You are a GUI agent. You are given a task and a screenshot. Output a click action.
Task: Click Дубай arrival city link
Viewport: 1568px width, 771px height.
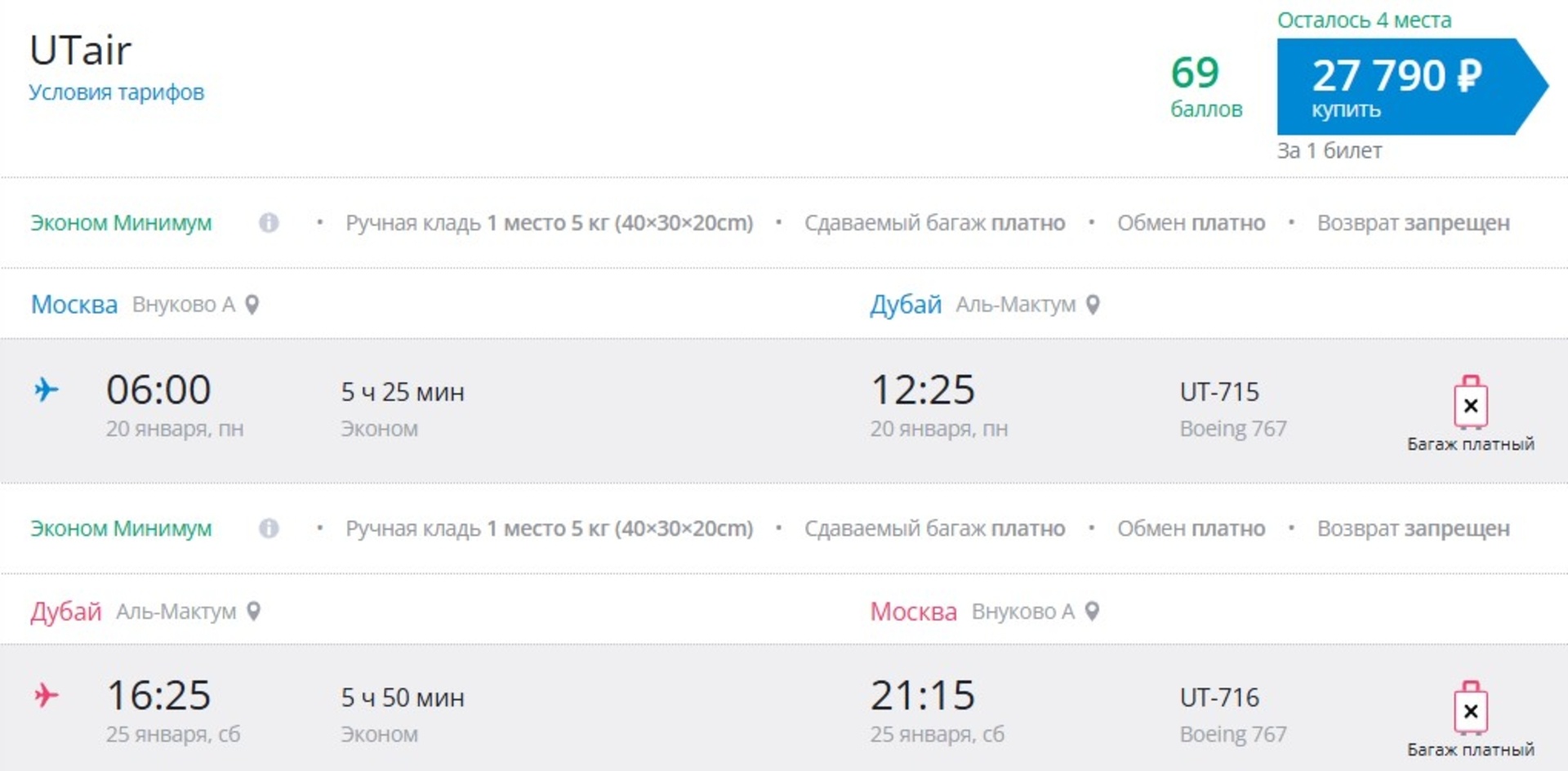coord(906,305)
